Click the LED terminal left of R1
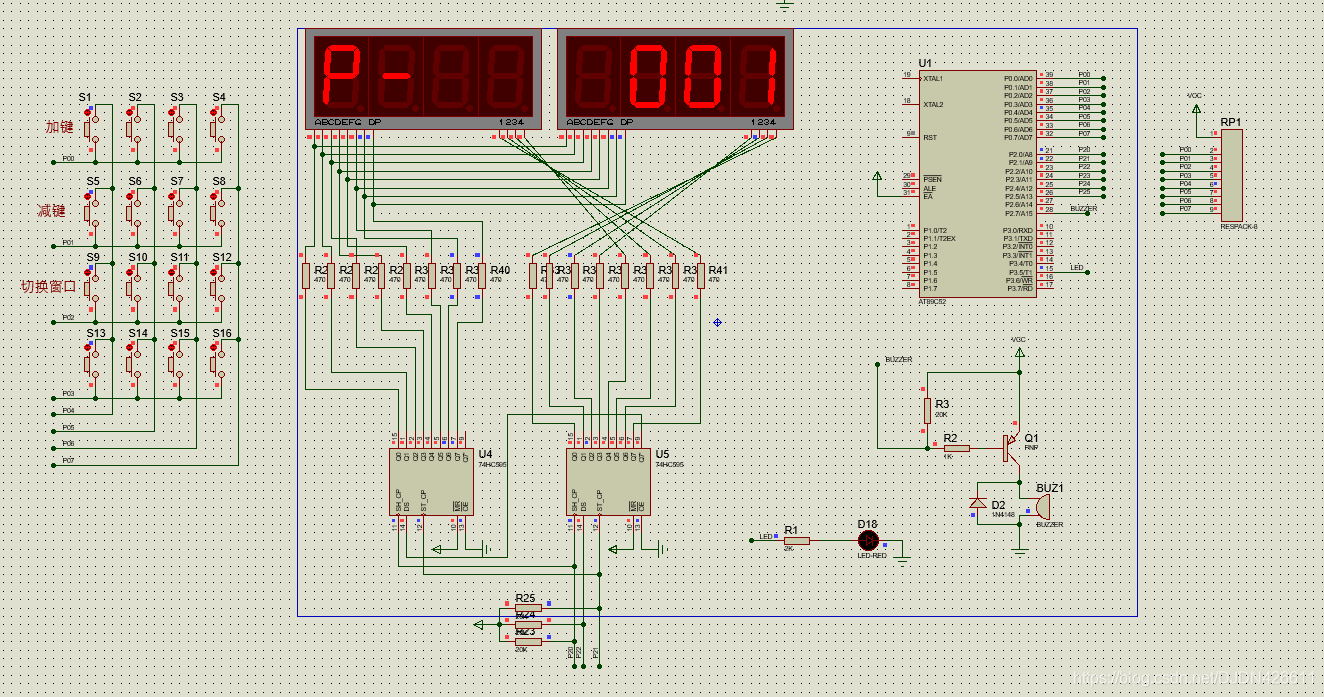This screenshot has height=697, width=1324. click(x=766, y=536)
